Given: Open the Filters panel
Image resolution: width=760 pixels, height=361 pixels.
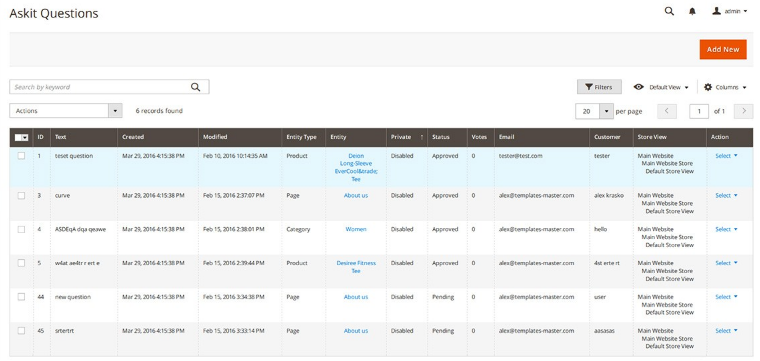Looking at the screenshot, I should [599, 87].
